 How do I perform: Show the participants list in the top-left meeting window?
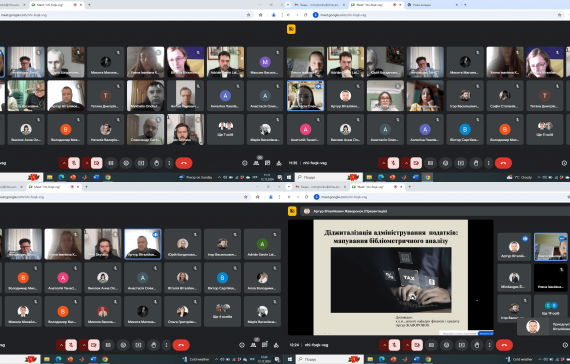256,163
